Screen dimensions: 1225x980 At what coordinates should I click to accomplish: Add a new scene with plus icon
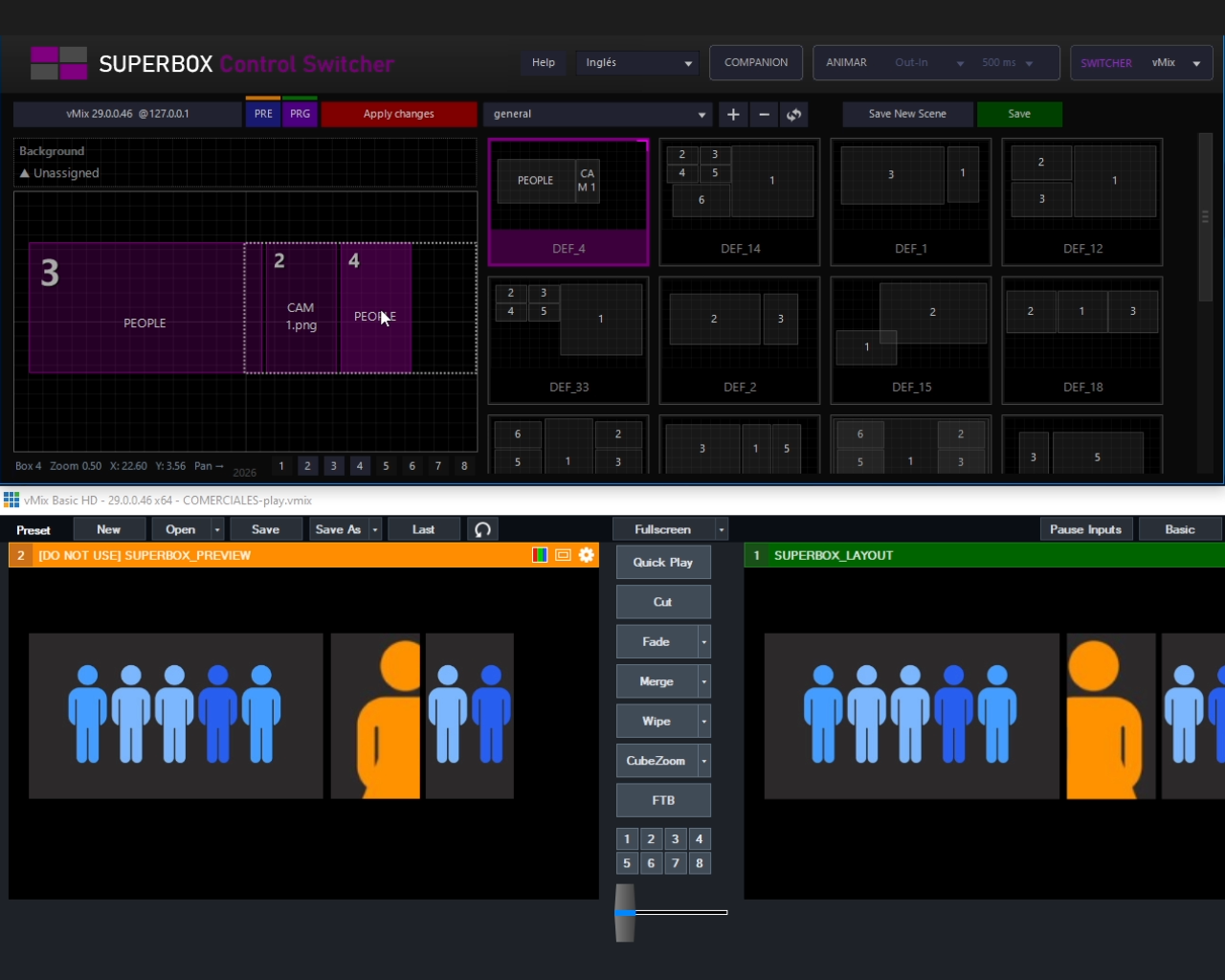733,115
